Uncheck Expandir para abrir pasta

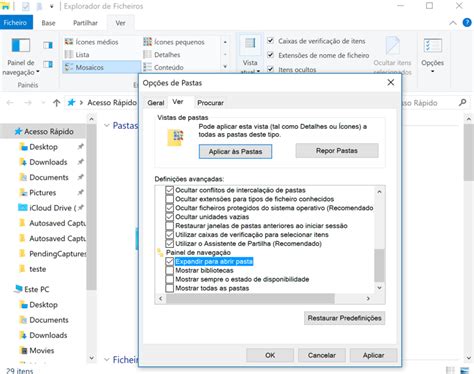pyautogui.click(x=169, y=261)
